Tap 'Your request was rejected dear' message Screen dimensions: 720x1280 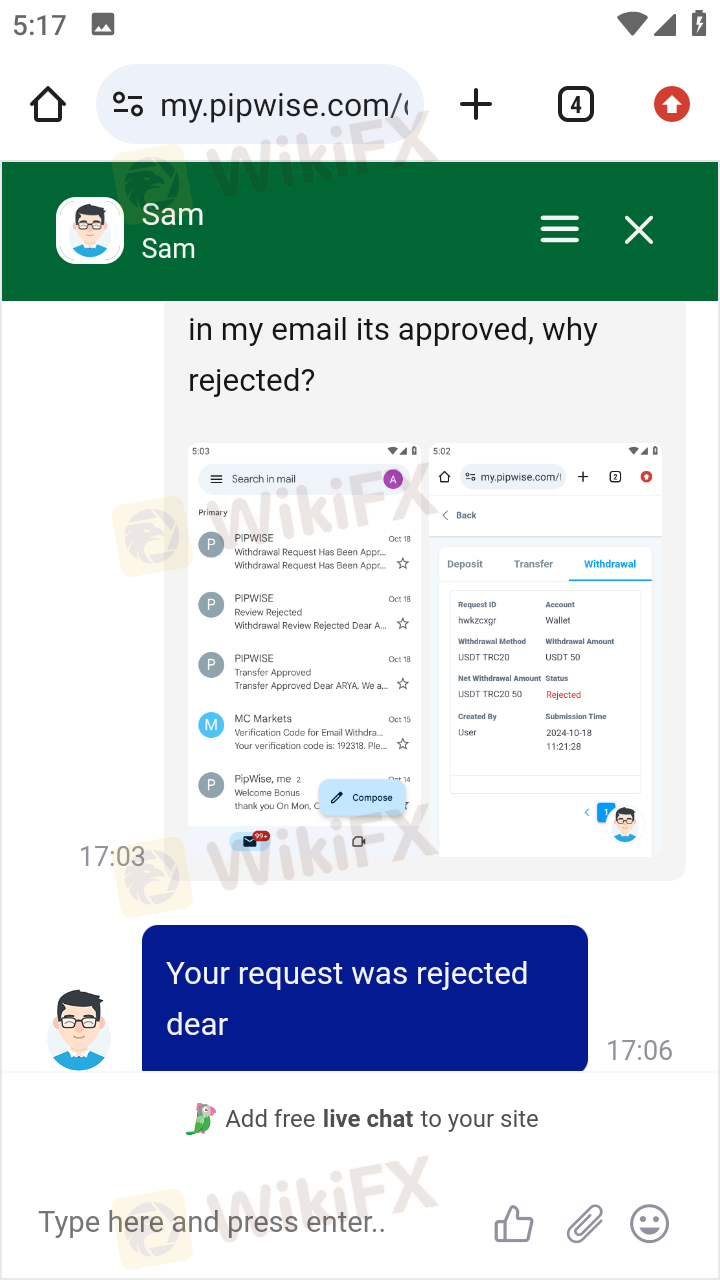(x=365, y=998)
